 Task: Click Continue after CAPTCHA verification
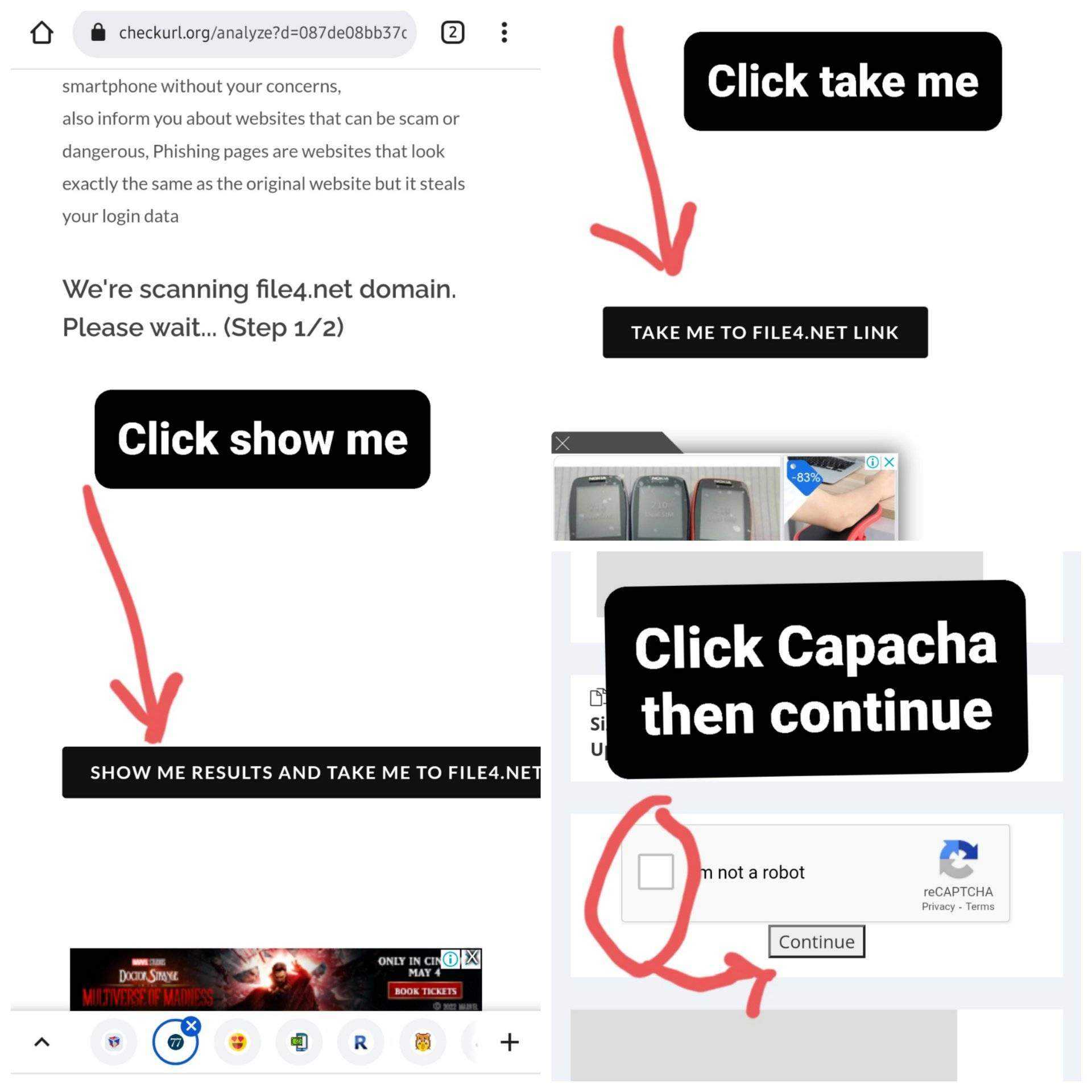click(x=815, y=941)
